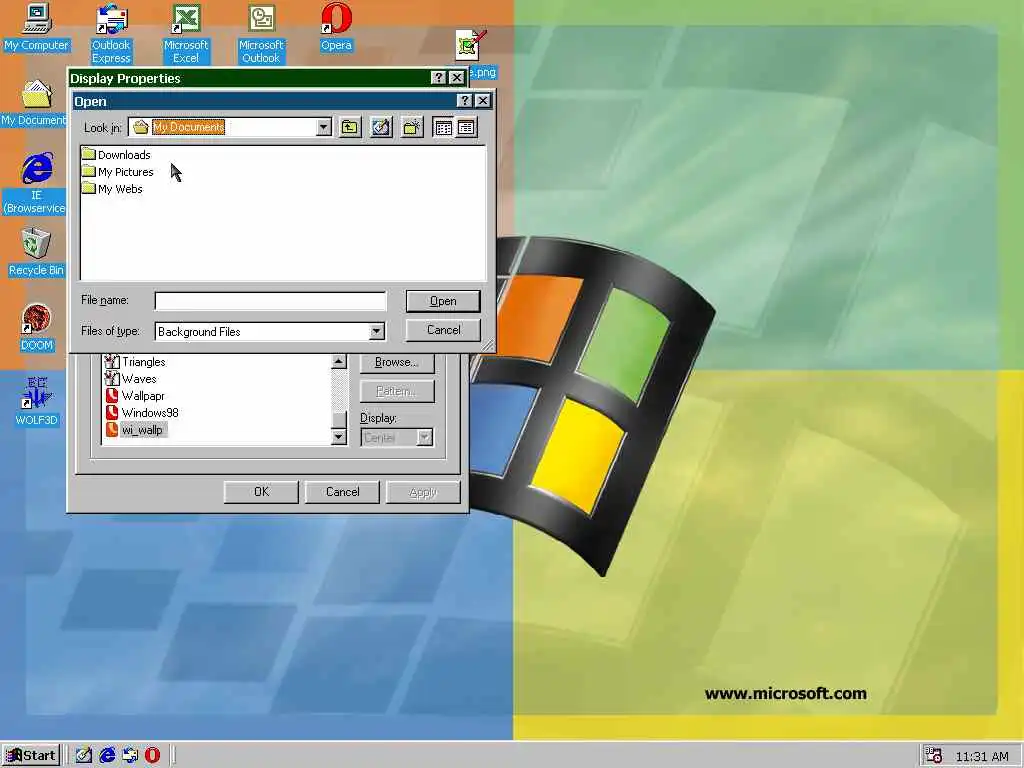Select the My Pictures folder
Screen dimensions: 1024x768
[x=118, y=172]
